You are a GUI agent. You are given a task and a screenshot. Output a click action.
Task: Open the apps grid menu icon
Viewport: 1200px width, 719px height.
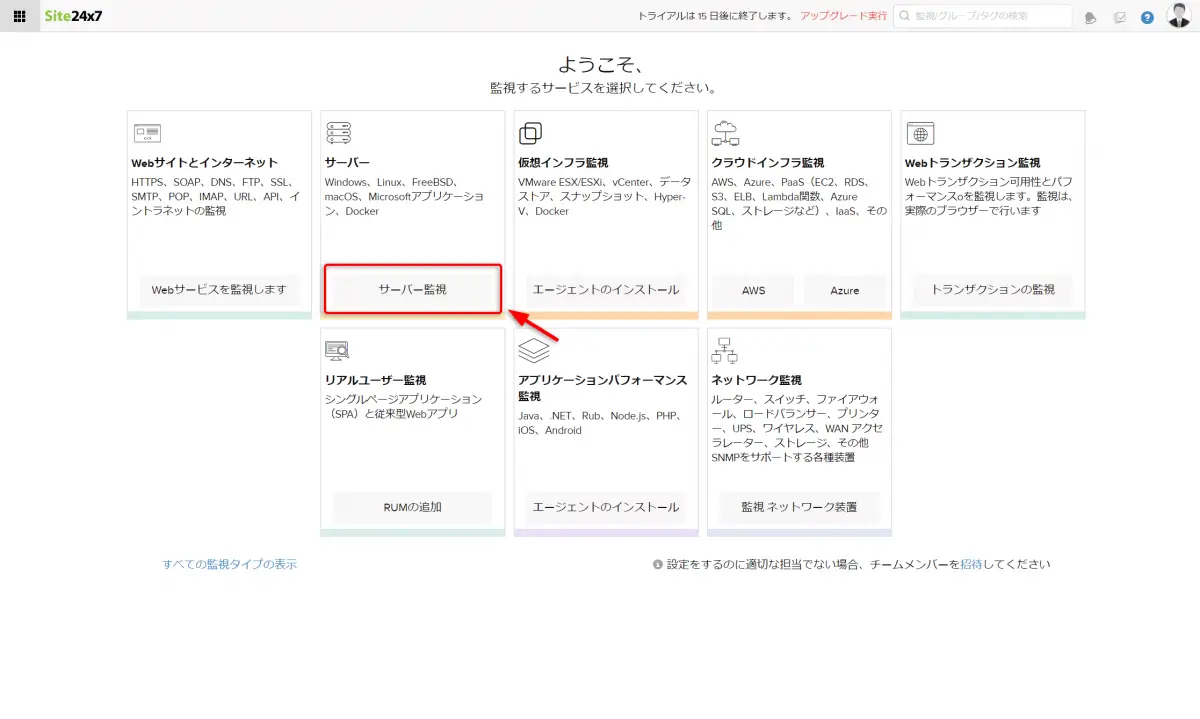(19, 16)
